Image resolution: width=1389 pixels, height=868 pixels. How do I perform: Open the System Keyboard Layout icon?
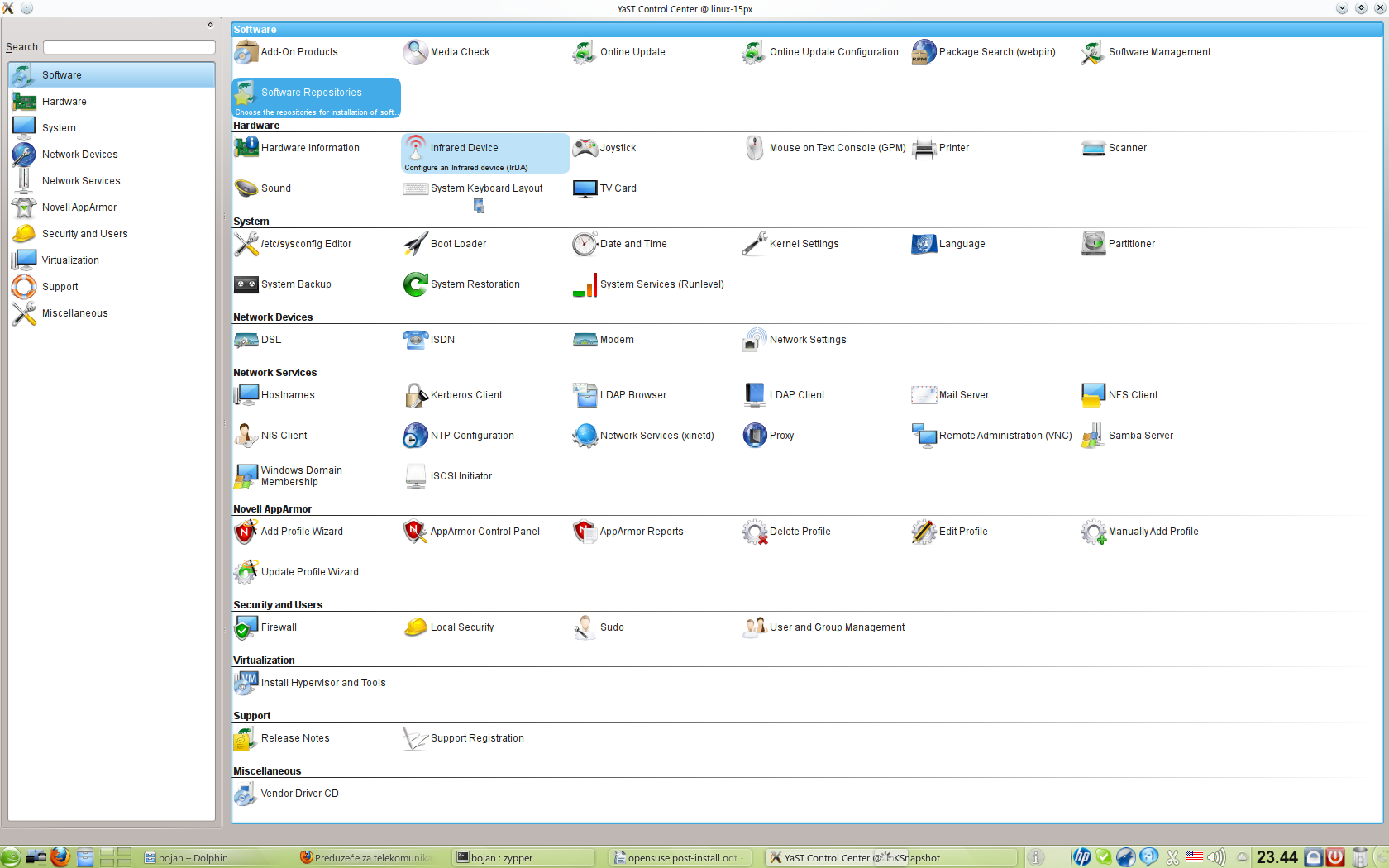click(415, 188)
